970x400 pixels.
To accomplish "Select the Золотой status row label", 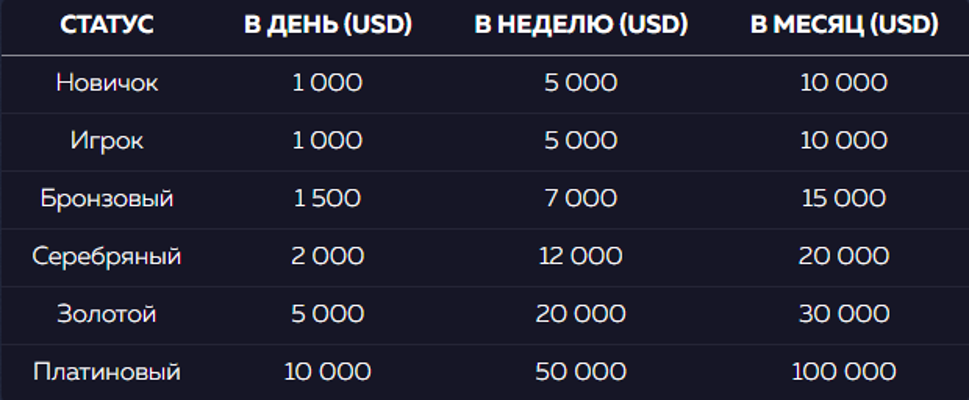I will coord(107,314).
